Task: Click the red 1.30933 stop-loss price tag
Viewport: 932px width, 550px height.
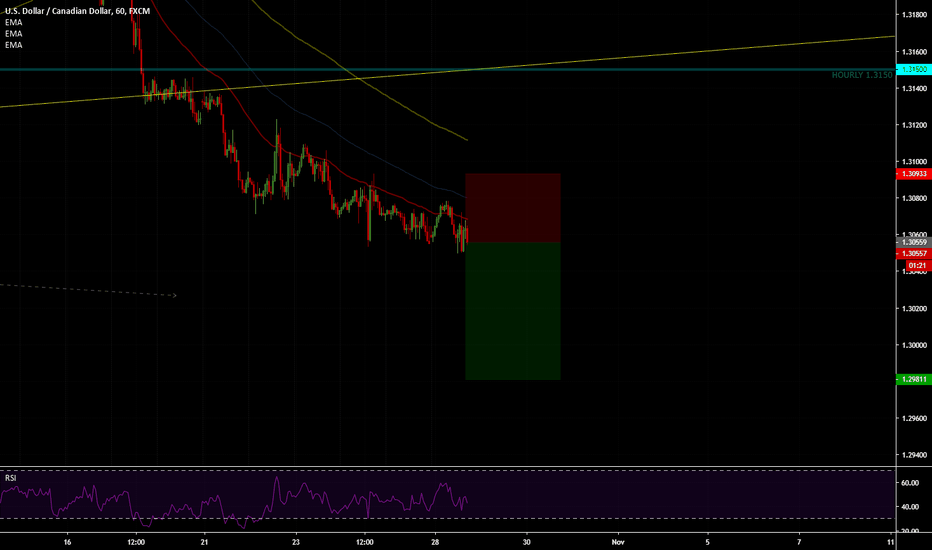Action: pyautogui.click(x=914, y=174)
